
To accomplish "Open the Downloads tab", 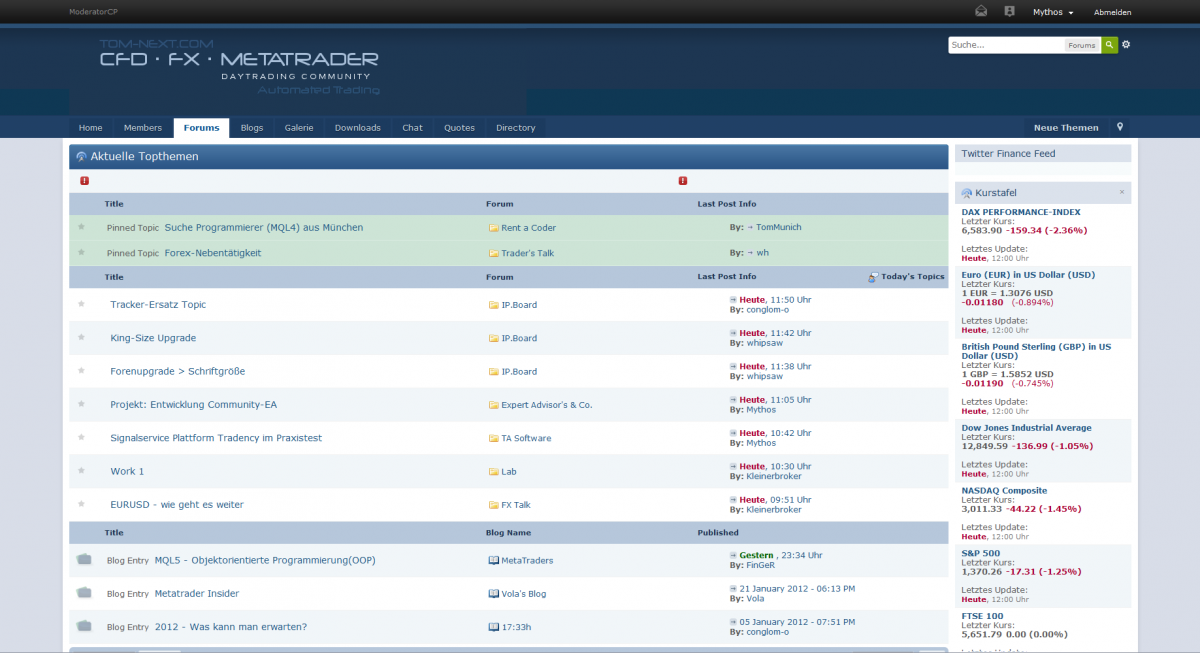I will click(x=358, y=127).
